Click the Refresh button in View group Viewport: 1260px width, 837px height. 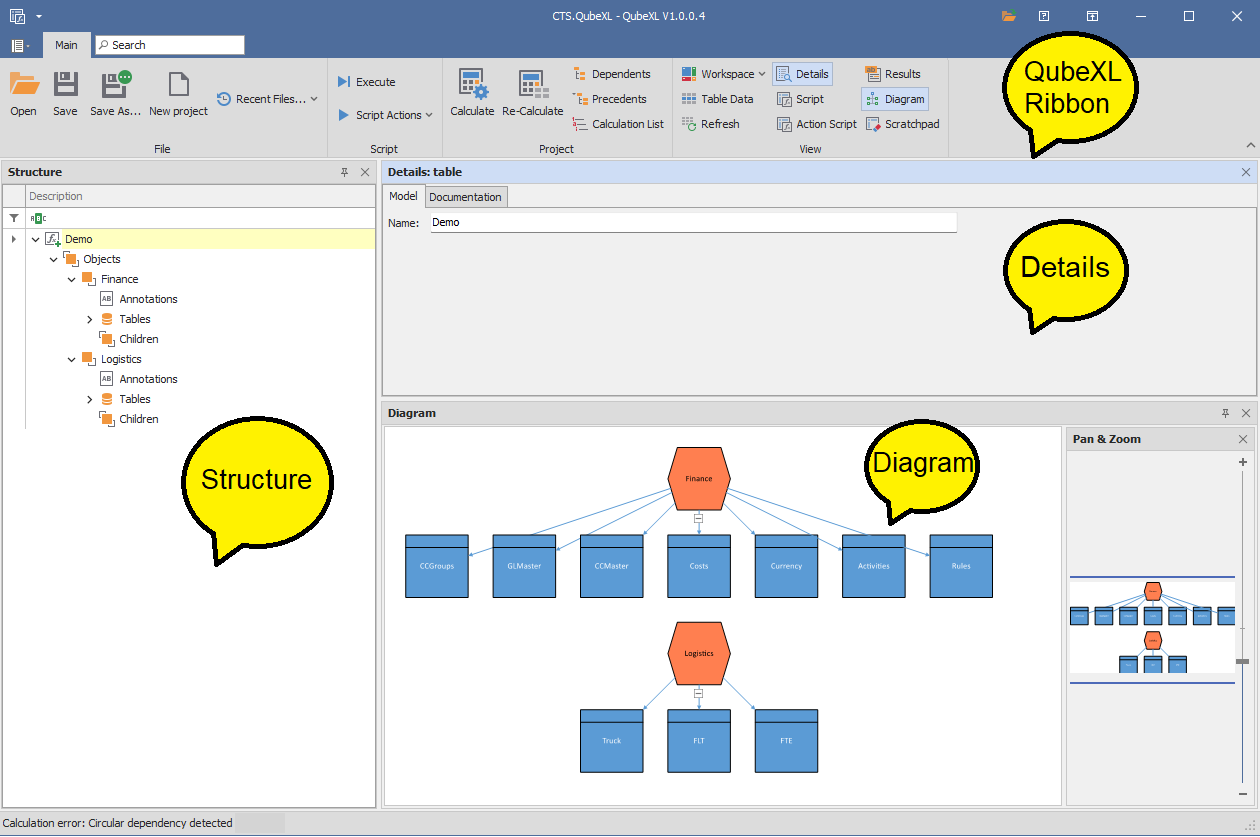pyautogui.click(x=711, y=124)
